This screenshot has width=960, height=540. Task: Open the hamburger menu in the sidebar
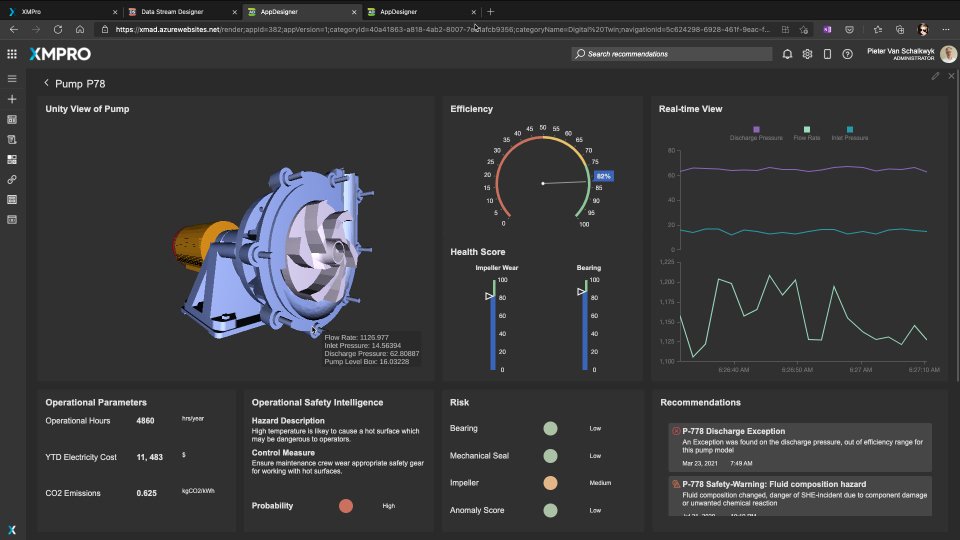click(12, 78)
